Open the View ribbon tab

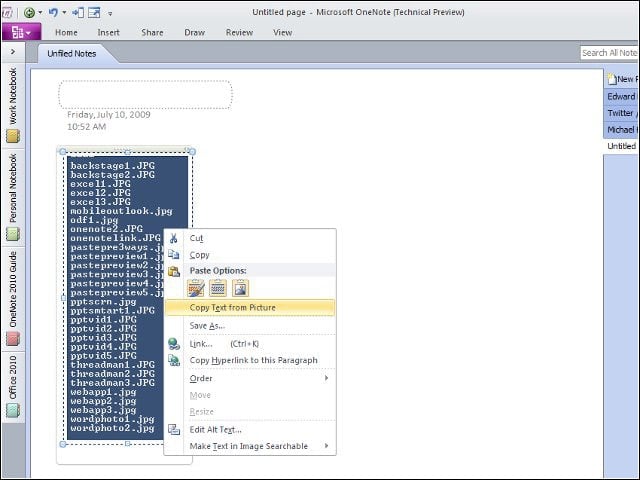click(x=282, y=32)
